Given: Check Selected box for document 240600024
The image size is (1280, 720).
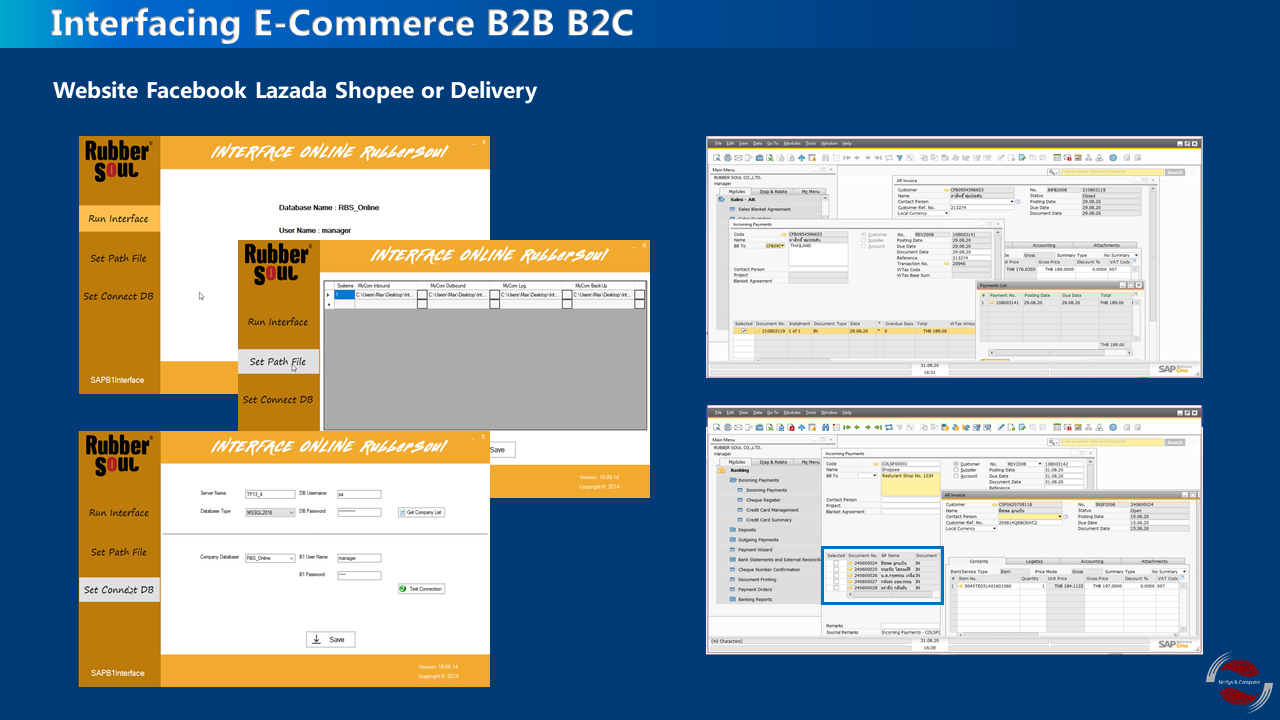Looking at the screenshot, I should tap(836, 563).
